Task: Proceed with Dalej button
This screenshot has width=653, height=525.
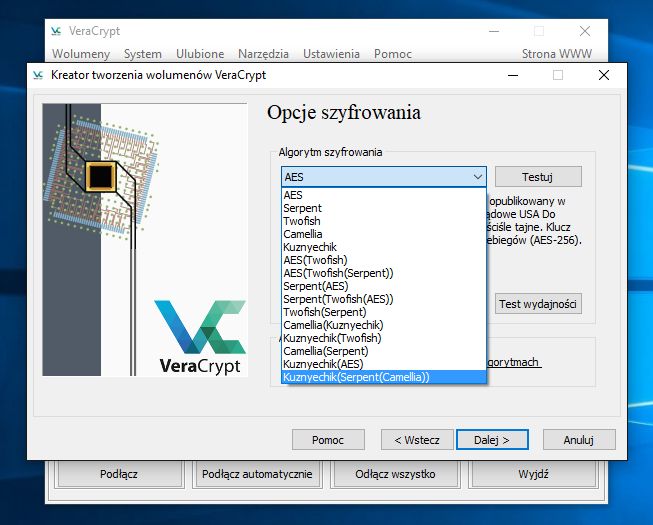Action: pos(492,440)
